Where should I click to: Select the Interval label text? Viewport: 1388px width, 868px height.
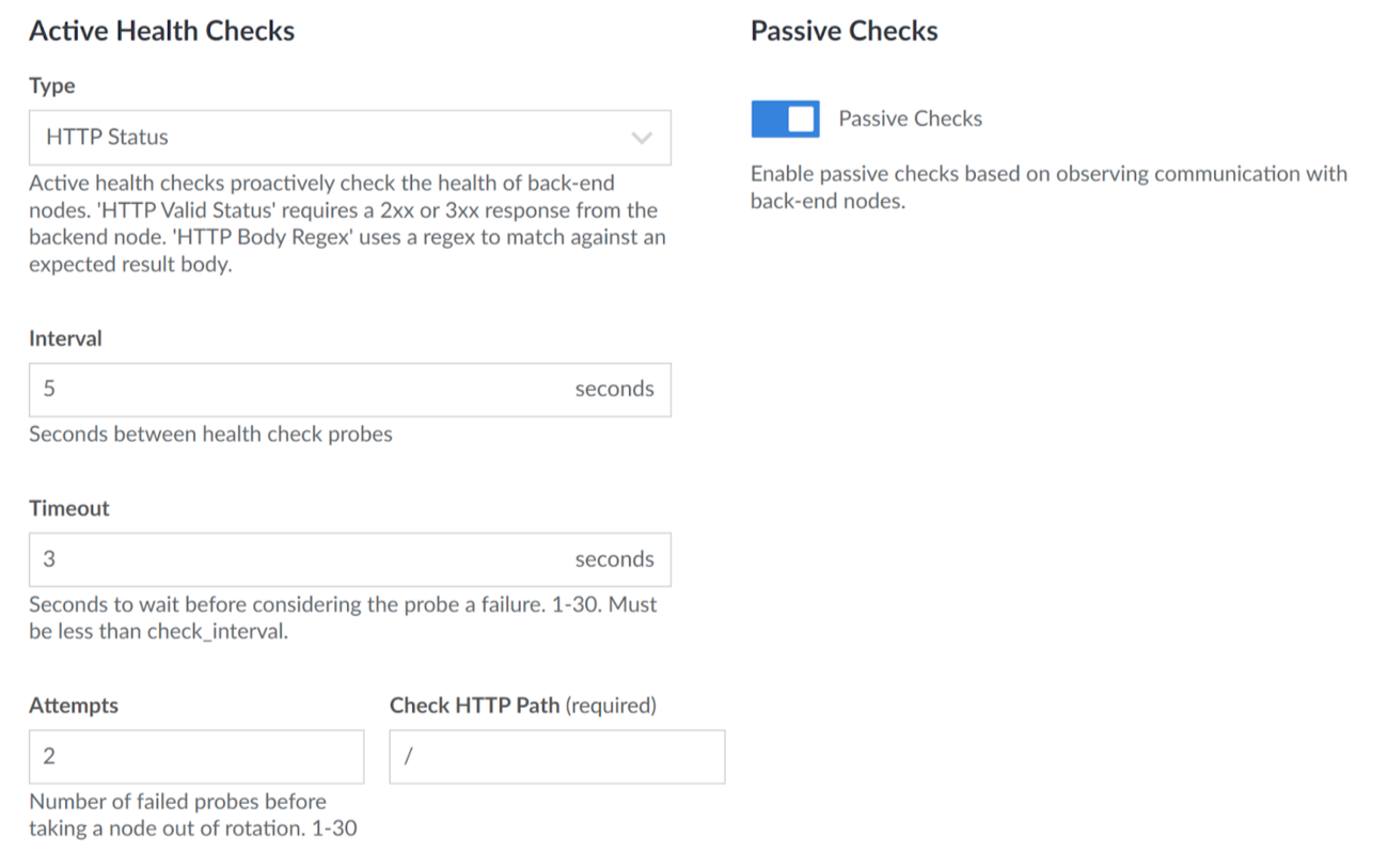tap(65, 338)
